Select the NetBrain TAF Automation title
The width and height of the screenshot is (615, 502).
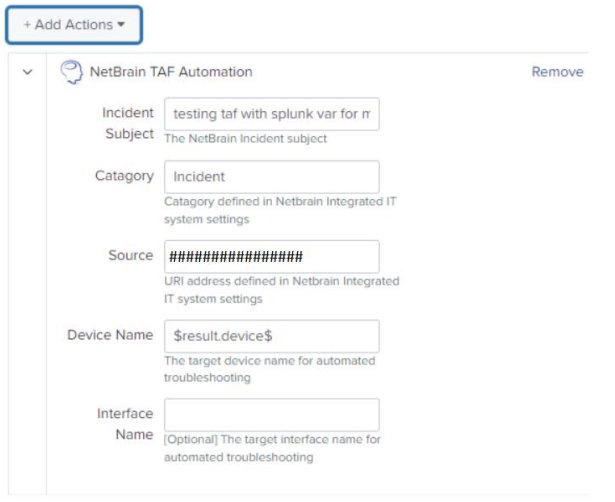tap(171, 72)
